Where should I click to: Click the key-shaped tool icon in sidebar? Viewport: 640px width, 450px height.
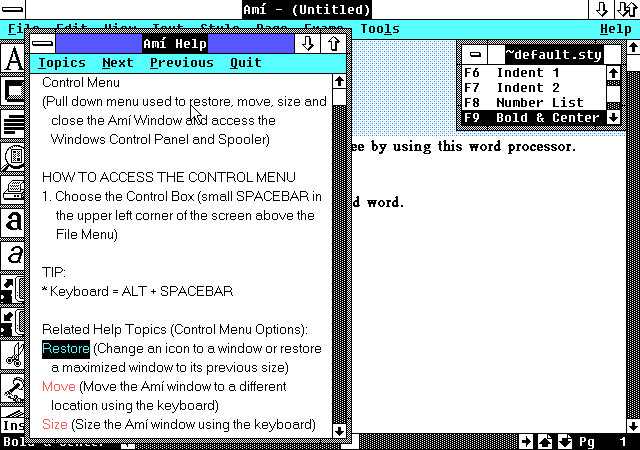tap(13, 388)
